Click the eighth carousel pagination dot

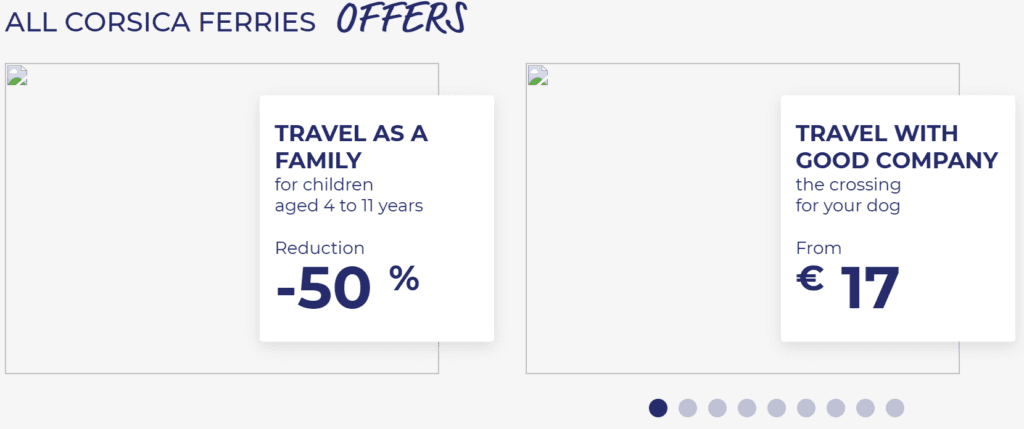click(865, 408)
